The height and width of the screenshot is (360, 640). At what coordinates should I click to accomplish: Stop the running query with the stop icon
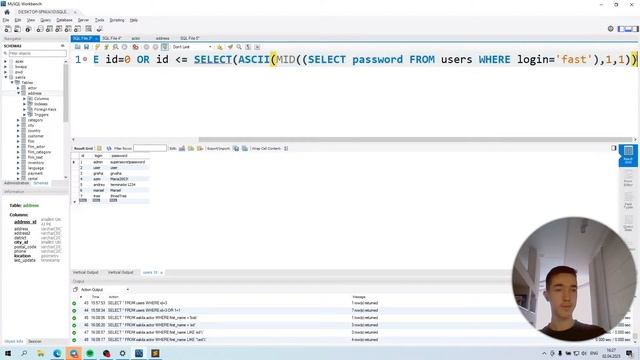coord(124,47)
